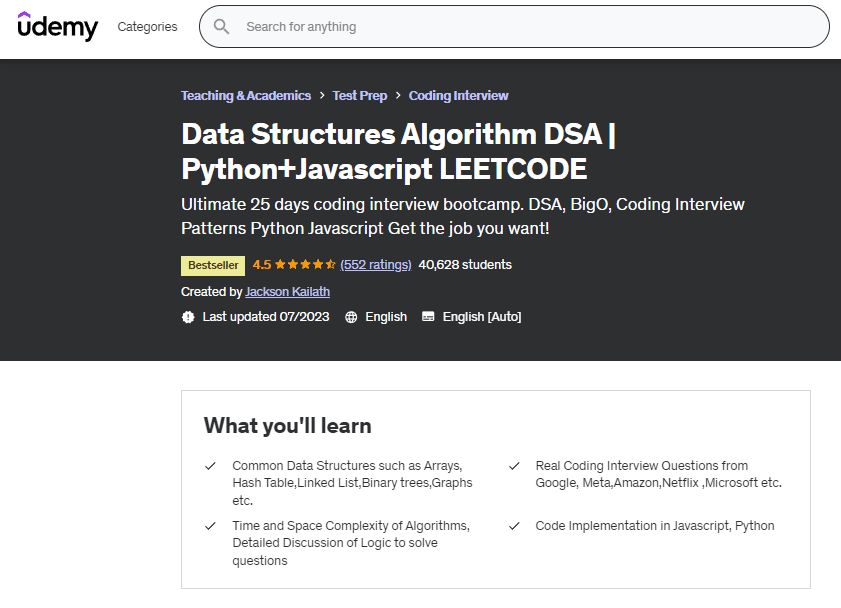Viewport: 841px width, 608px height.
Task: Navigate to Coding Interview breadcrumb
Action: (459, 96)
